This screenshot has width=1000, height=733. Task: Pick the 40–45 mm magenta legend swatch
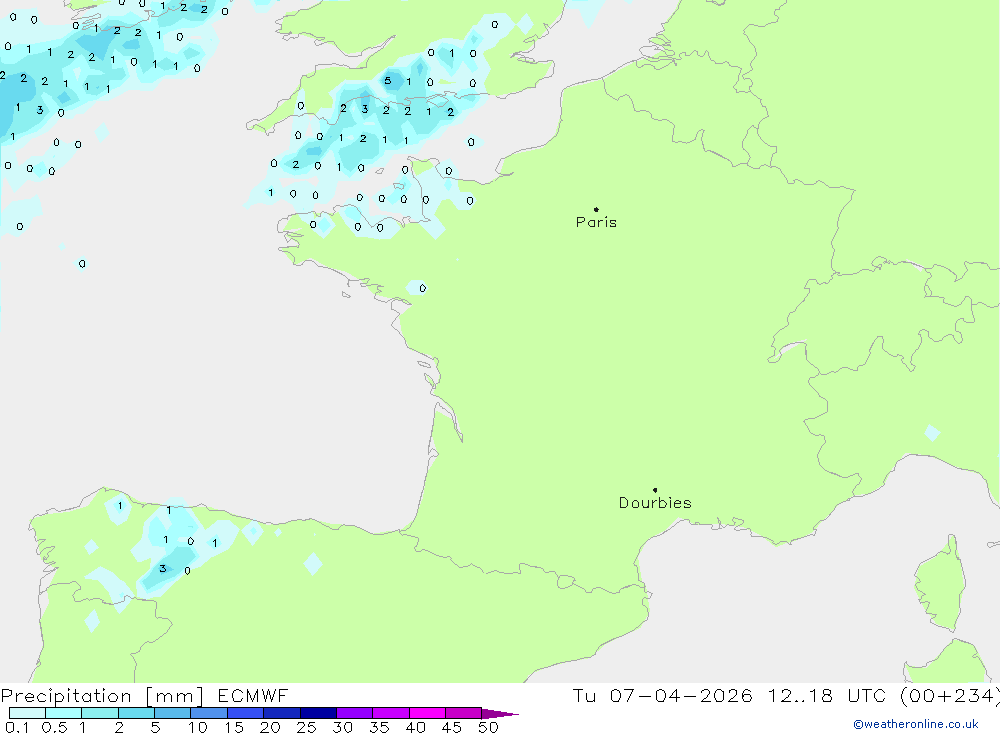tap(427, 713)
